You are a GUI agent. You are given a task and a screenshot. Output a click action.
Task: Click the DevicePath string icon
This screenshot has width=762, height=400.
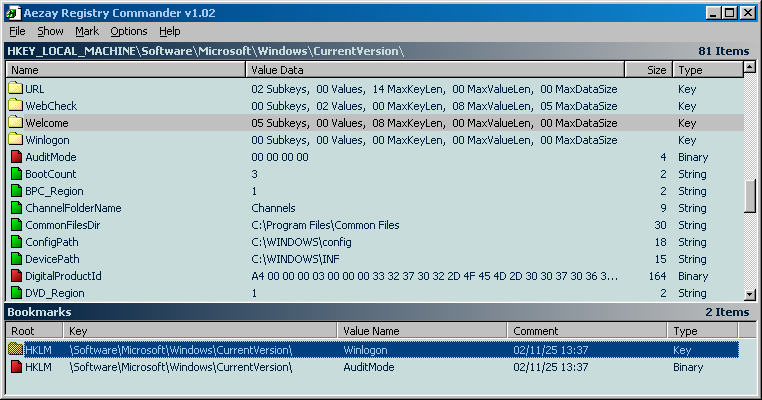16,259
